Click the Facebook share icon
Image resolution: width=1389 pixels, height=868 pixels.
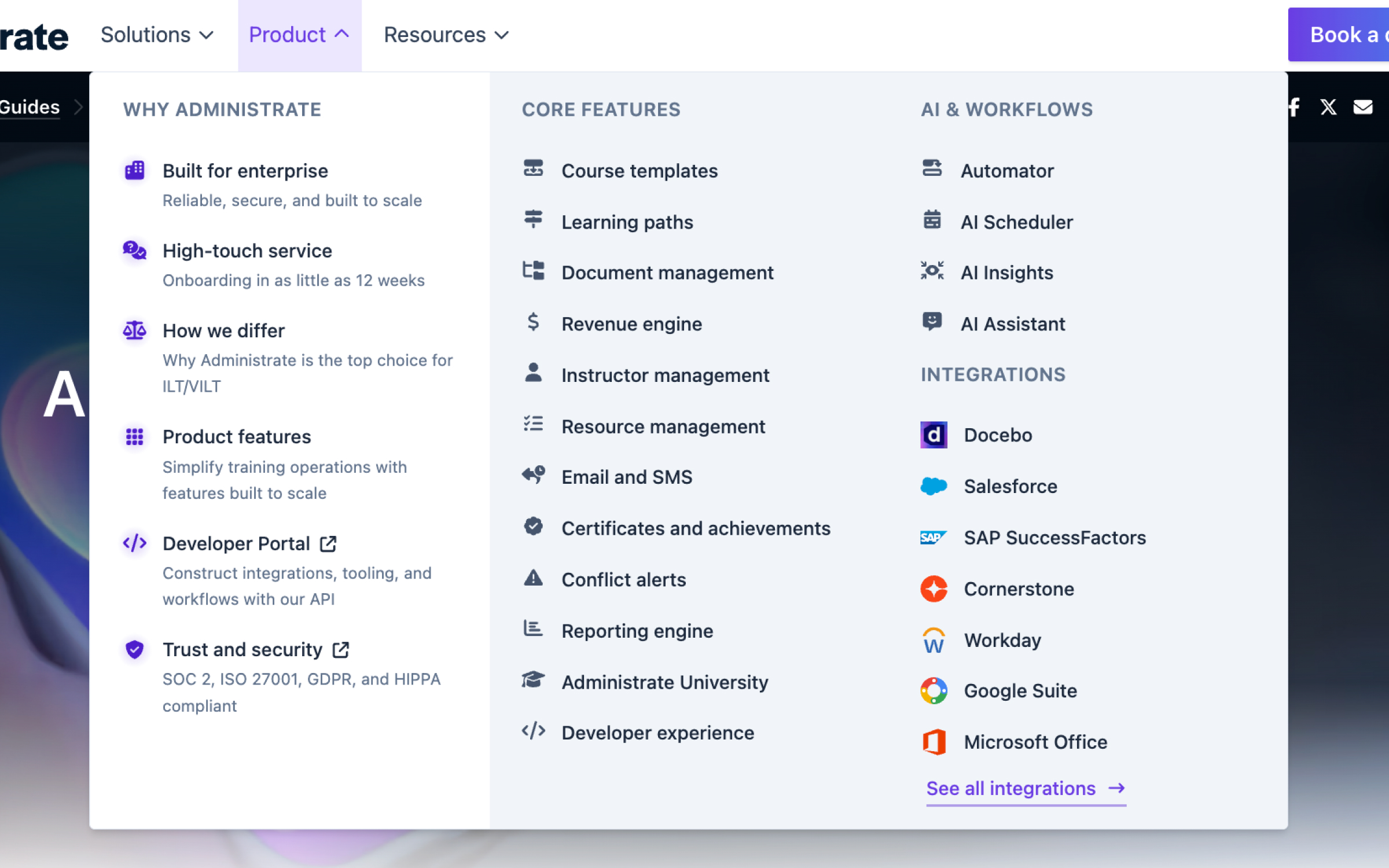1294,107
